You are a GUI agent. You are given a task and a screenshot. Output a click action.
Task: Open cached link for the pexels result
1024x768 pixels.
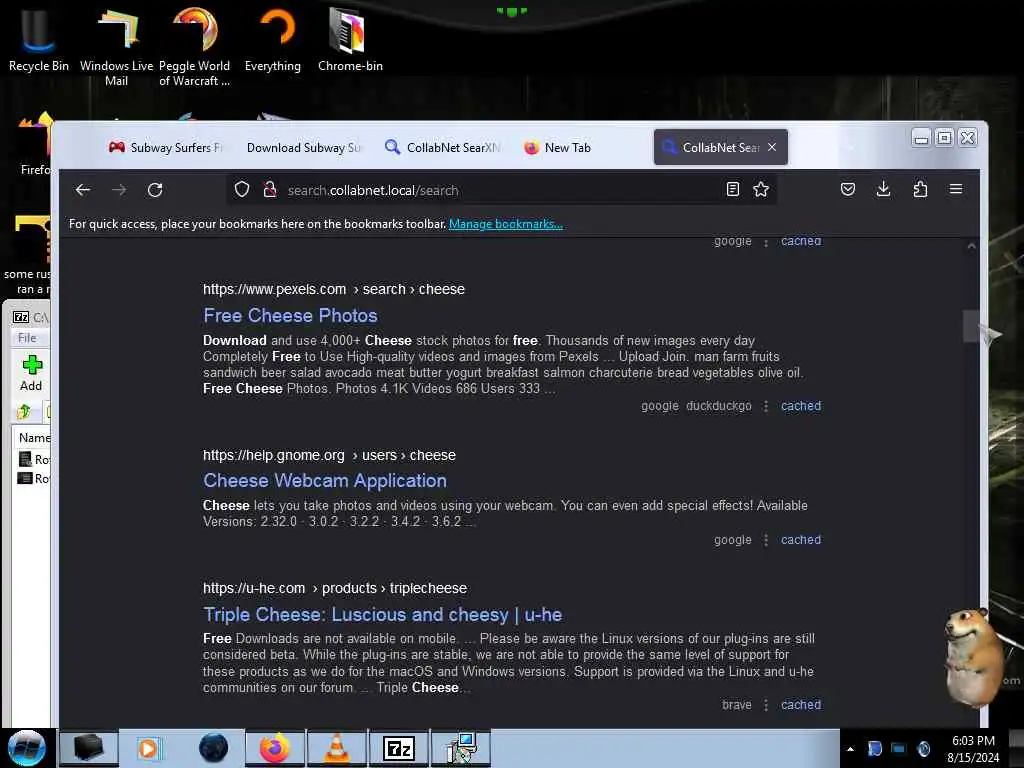click(801, 406)
